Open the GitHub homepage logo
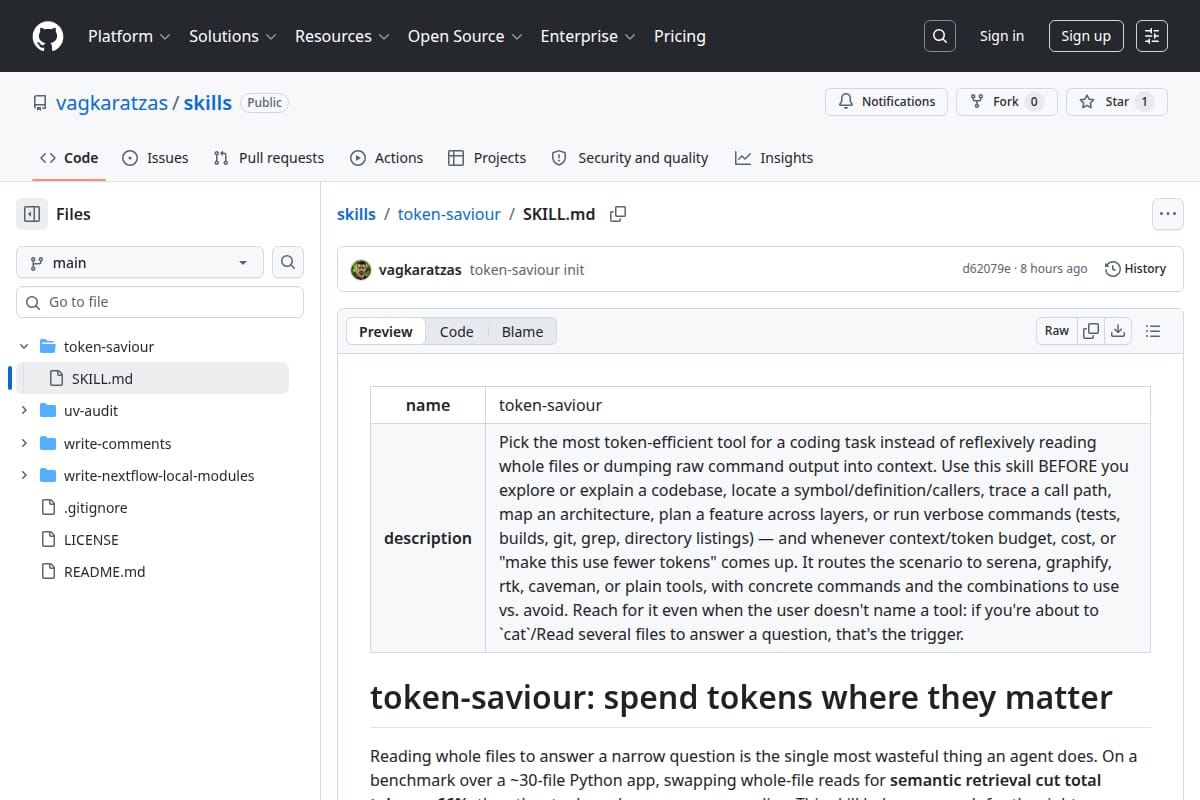 pyautogui.click(x=48, y=36)
